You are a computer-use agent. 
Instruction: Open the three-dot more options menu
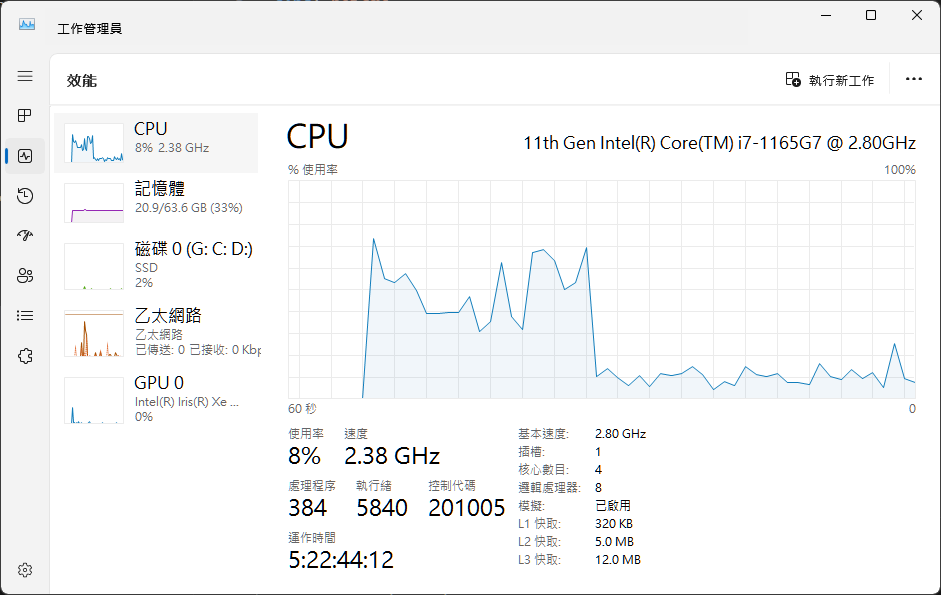pos(913,79)
